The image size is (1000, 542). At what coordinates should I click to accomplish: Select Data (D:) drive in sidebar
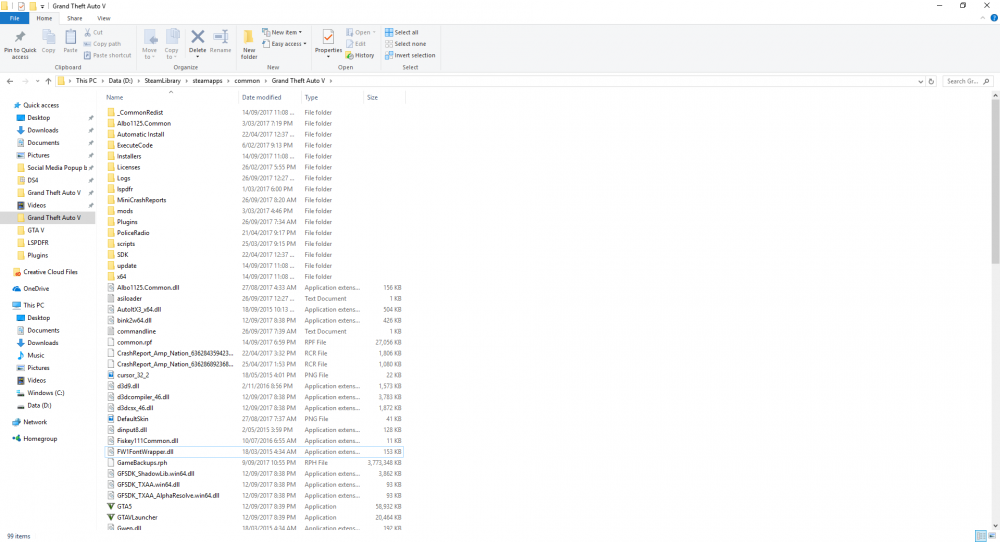(x=39, y=406)
